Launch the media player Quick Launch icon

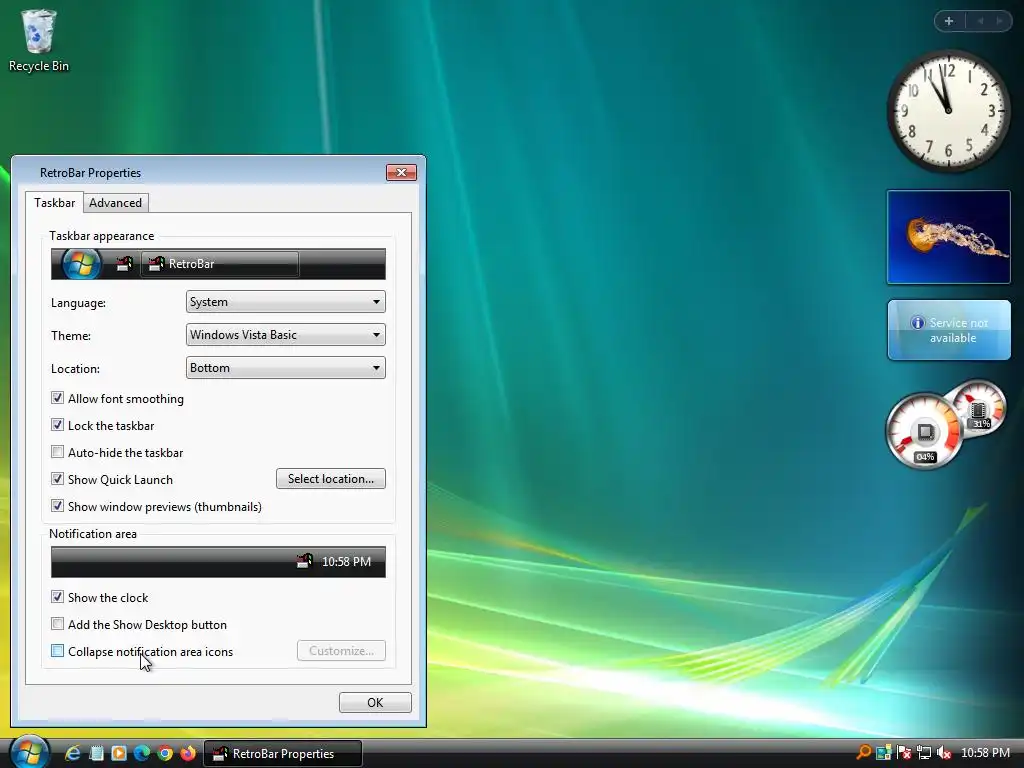119,753
